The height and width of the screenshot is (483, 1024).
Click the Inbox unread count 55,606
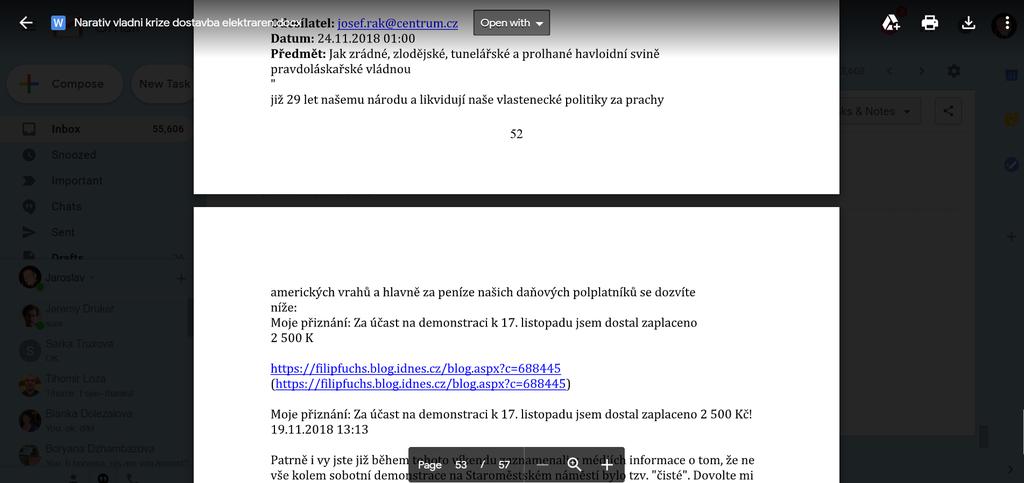(168, 129)
